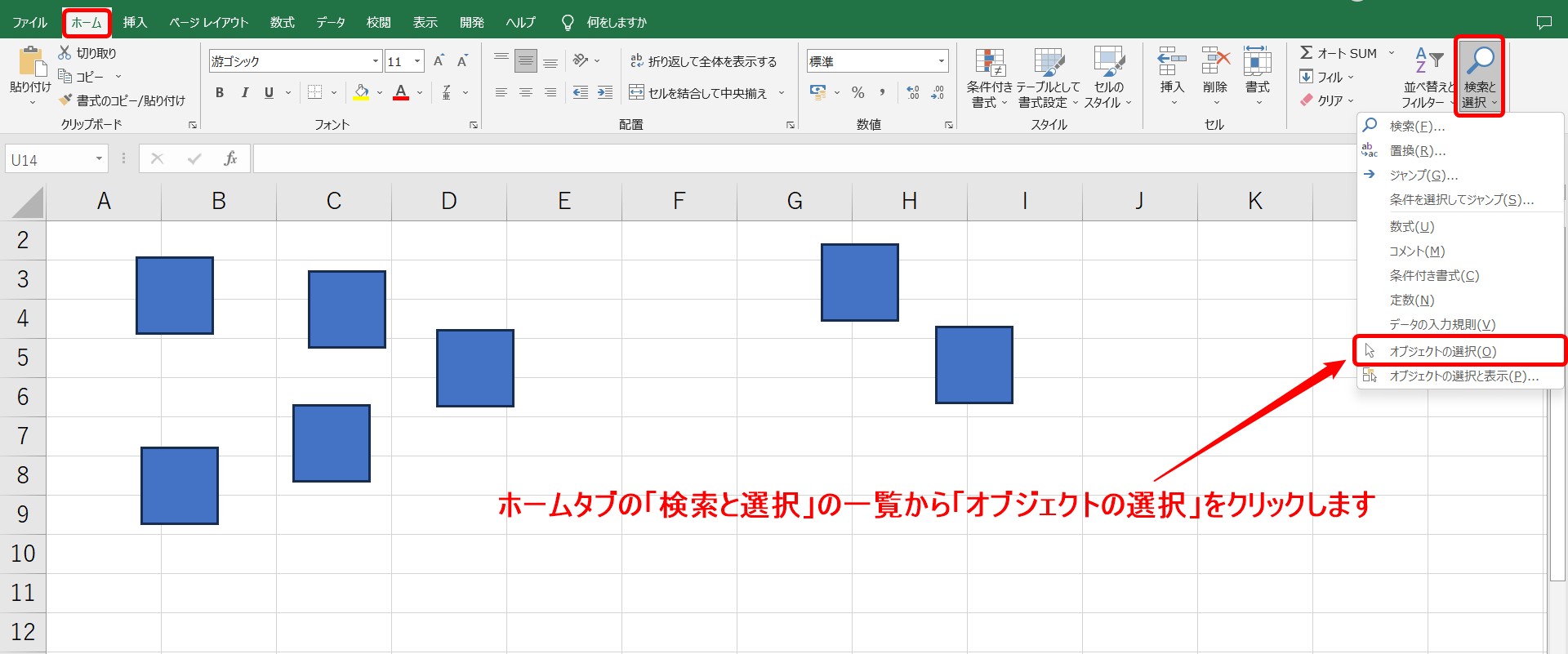Click the comma style icon
The height and width of the screenshot is (654, 1568).
coord(883,93)
